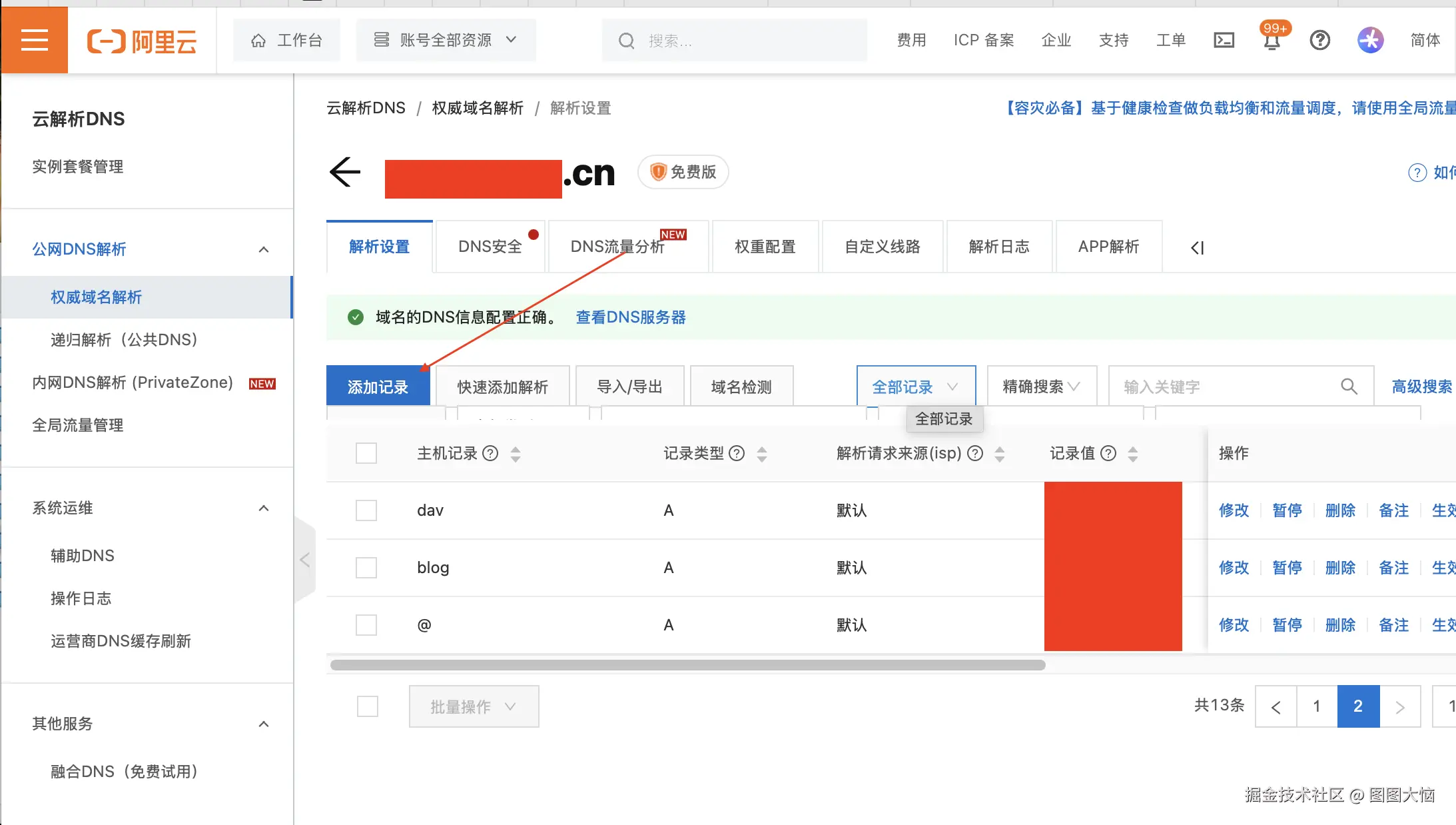
Task: Open the notifications bell with 99+ badge
Action: [1271, 41]
